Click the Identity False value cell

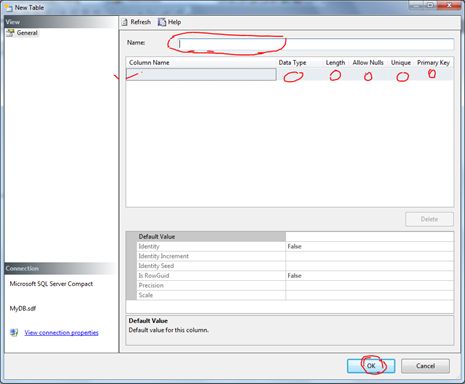tap(369, 246)
